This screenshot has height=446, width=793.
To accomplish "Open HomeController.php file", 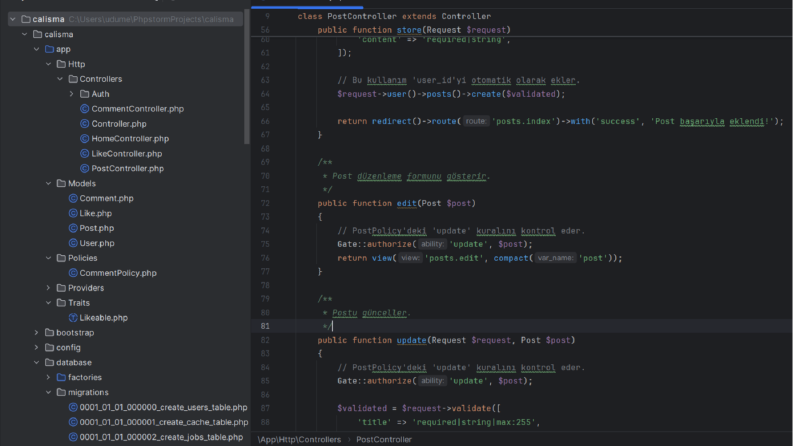I will point(130,139).
